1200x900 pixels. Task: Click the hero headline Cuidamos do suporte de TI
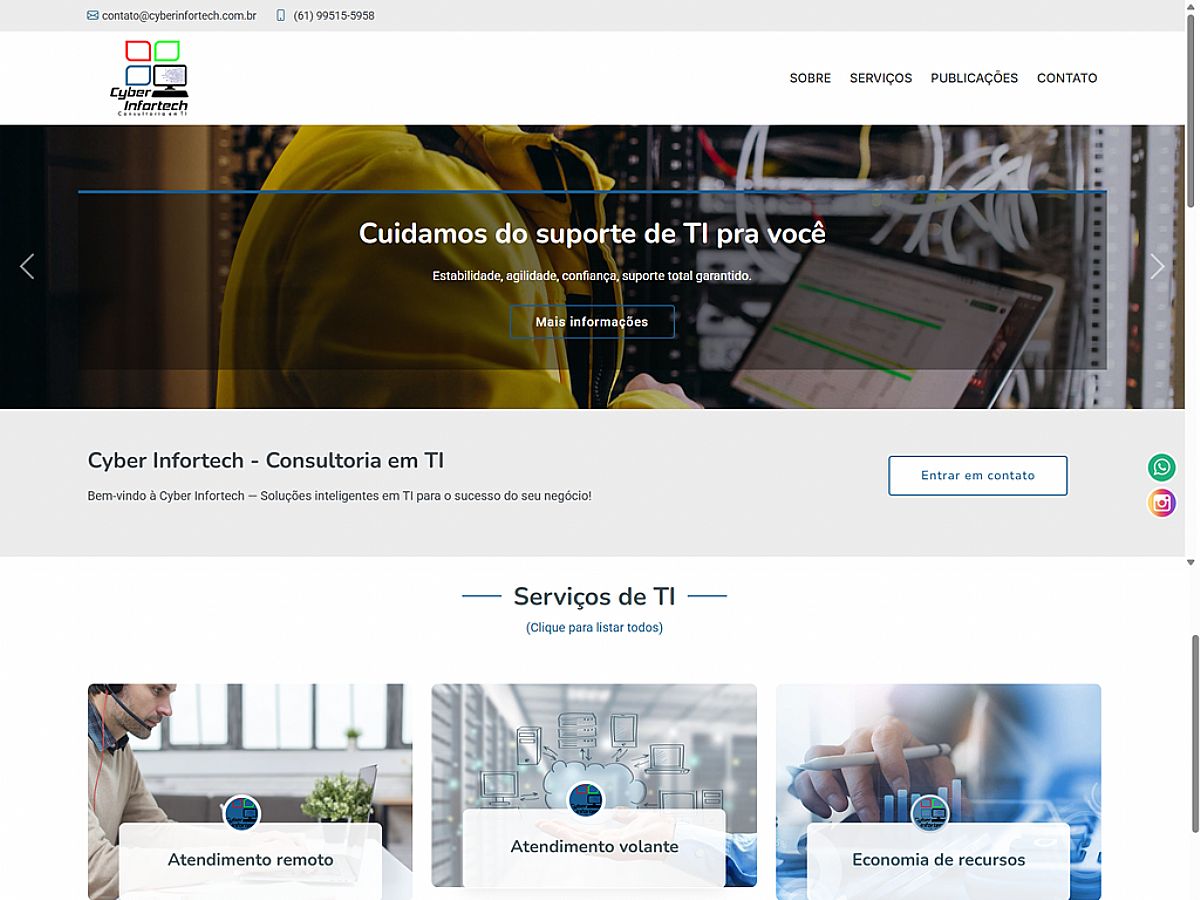click(x=592, y=233)
